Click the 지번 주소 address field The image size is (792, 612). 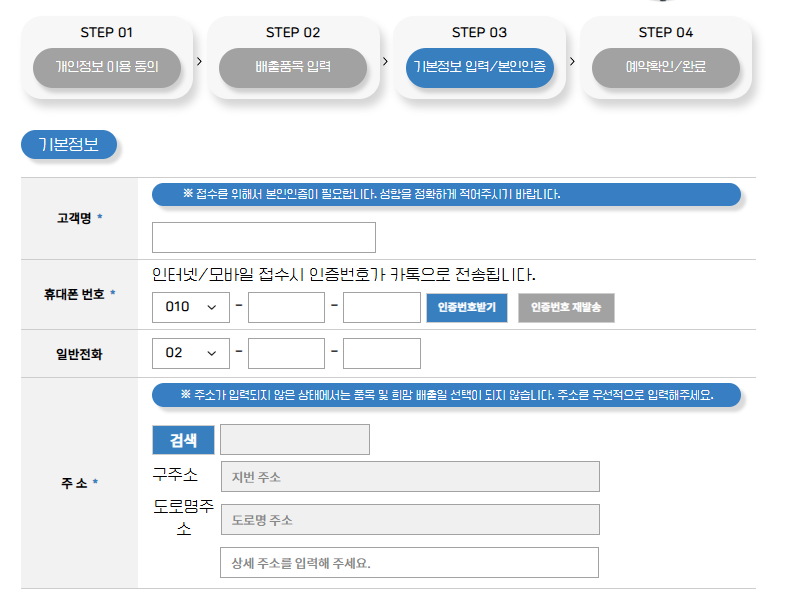point(410,476)
